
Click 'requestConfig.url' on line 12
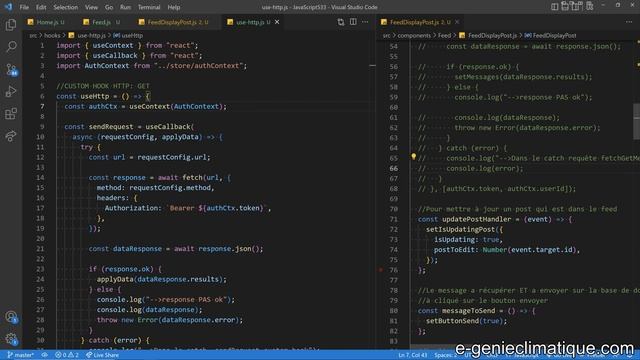(x=172, y=158)
